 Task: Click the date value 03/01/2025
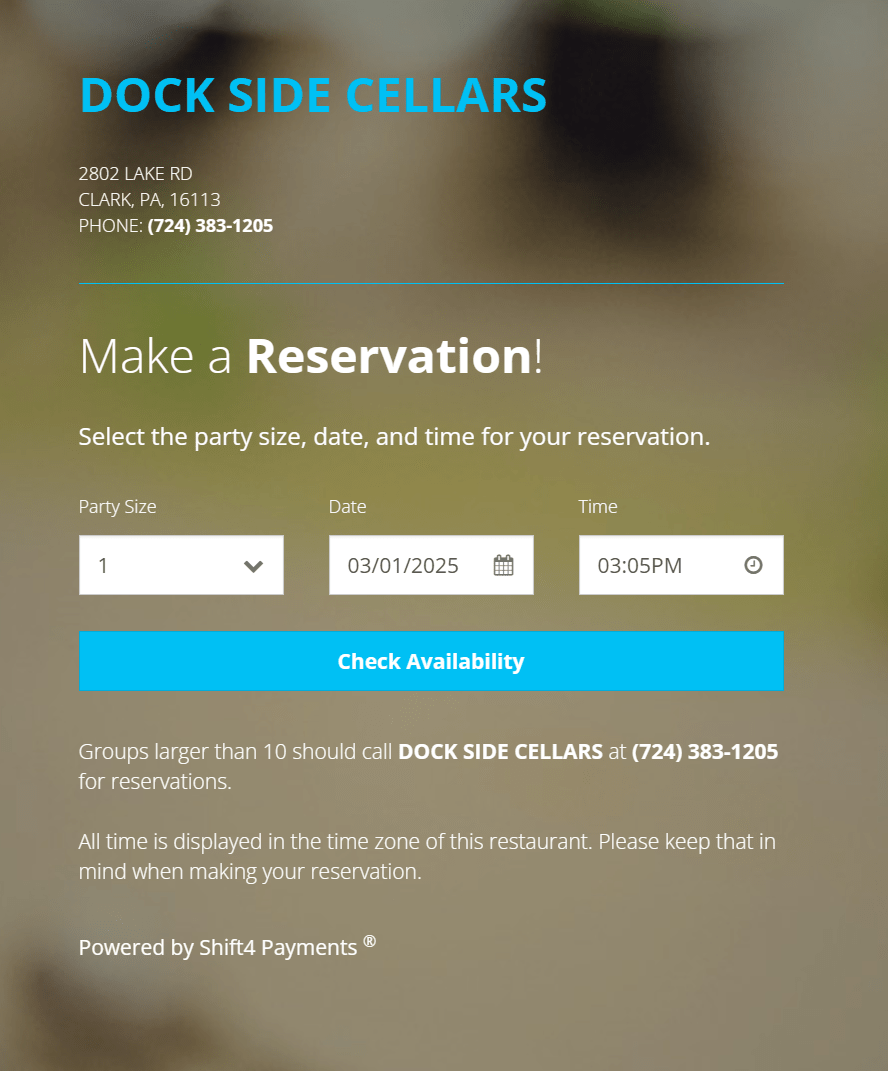pyautogui.click(x=403, y=566)
